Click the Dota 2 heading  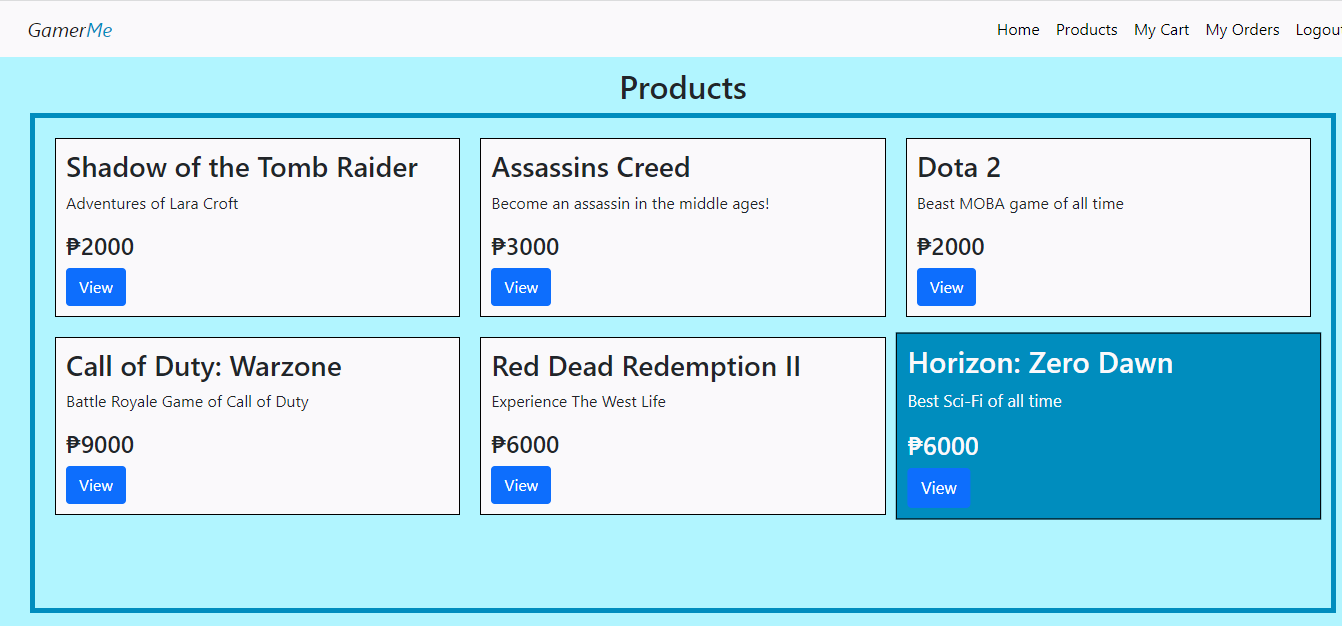[959, 168]
